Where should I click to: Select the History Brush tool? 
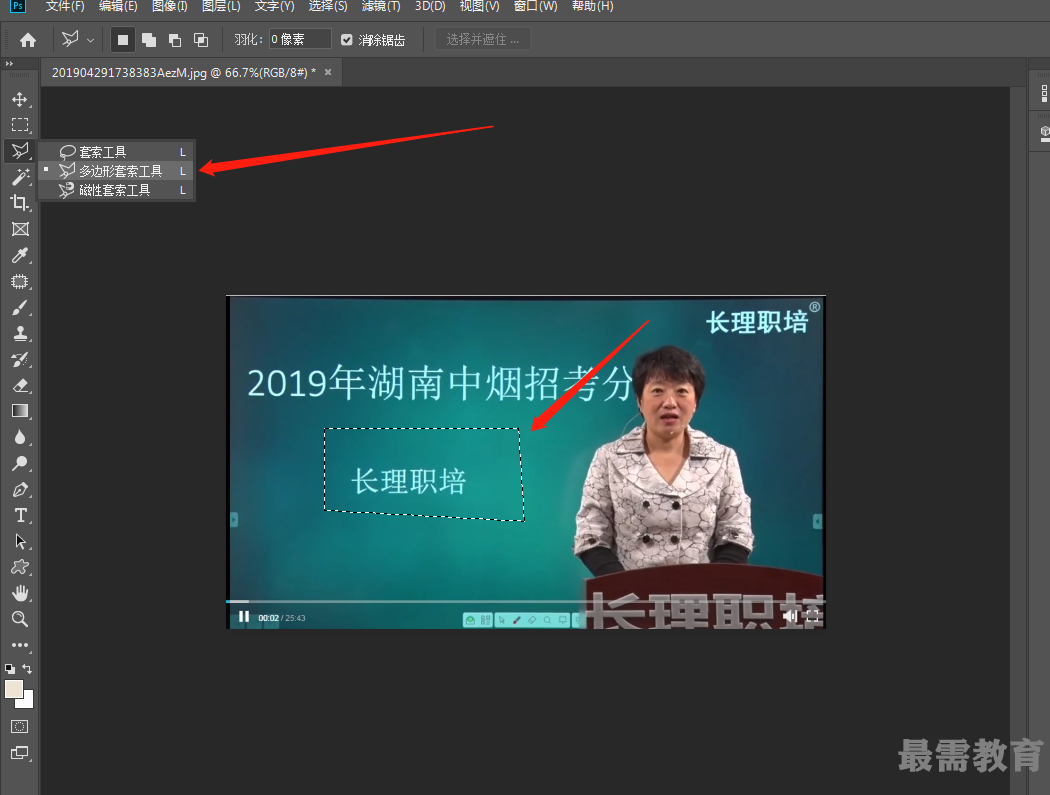click(x=19, y=359)
